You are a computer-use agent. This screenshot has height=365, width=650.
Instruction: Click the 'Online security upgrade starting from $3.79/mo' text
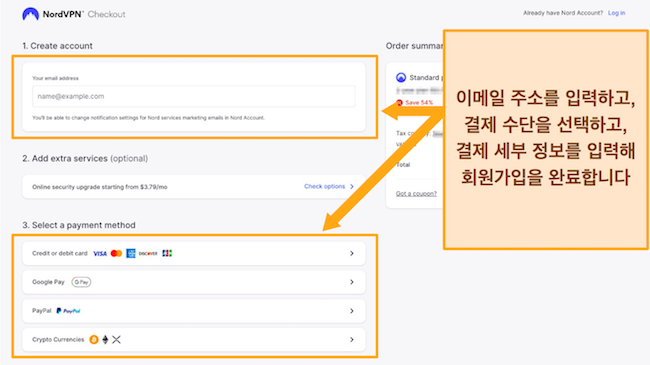[100, 187]
